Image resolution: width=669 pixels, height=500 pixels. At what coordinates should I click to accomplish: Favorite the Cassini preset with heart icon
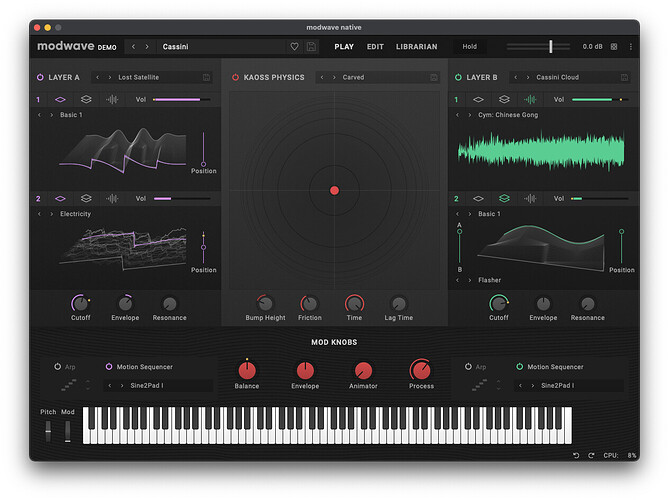pos(294,47)
